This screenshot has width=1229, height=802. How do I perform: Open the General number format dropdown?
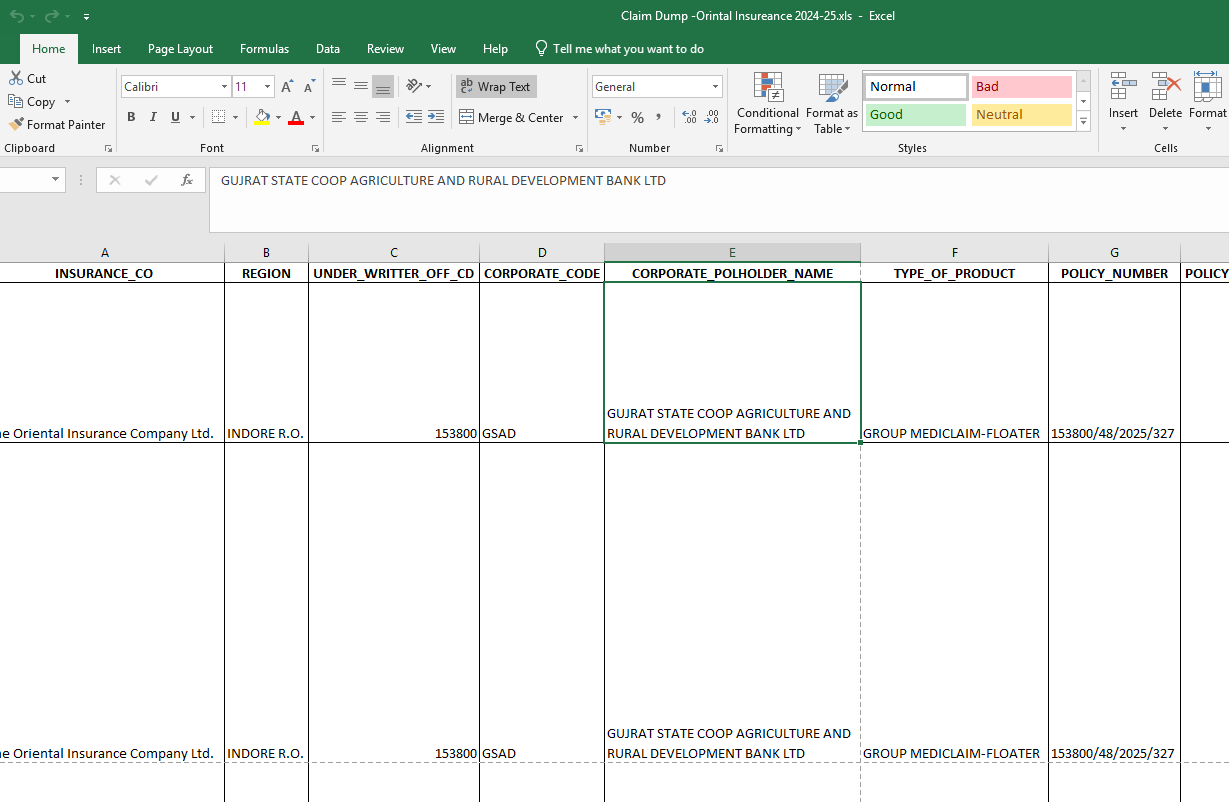[x=715, y=87]
